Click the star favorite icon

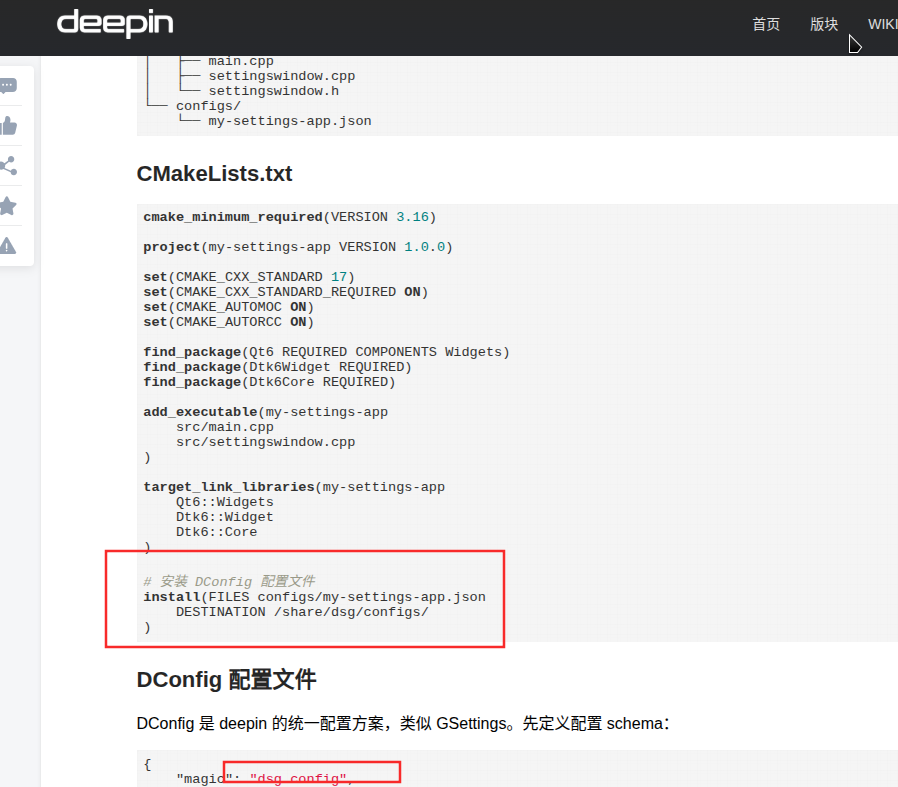[8, 206]
